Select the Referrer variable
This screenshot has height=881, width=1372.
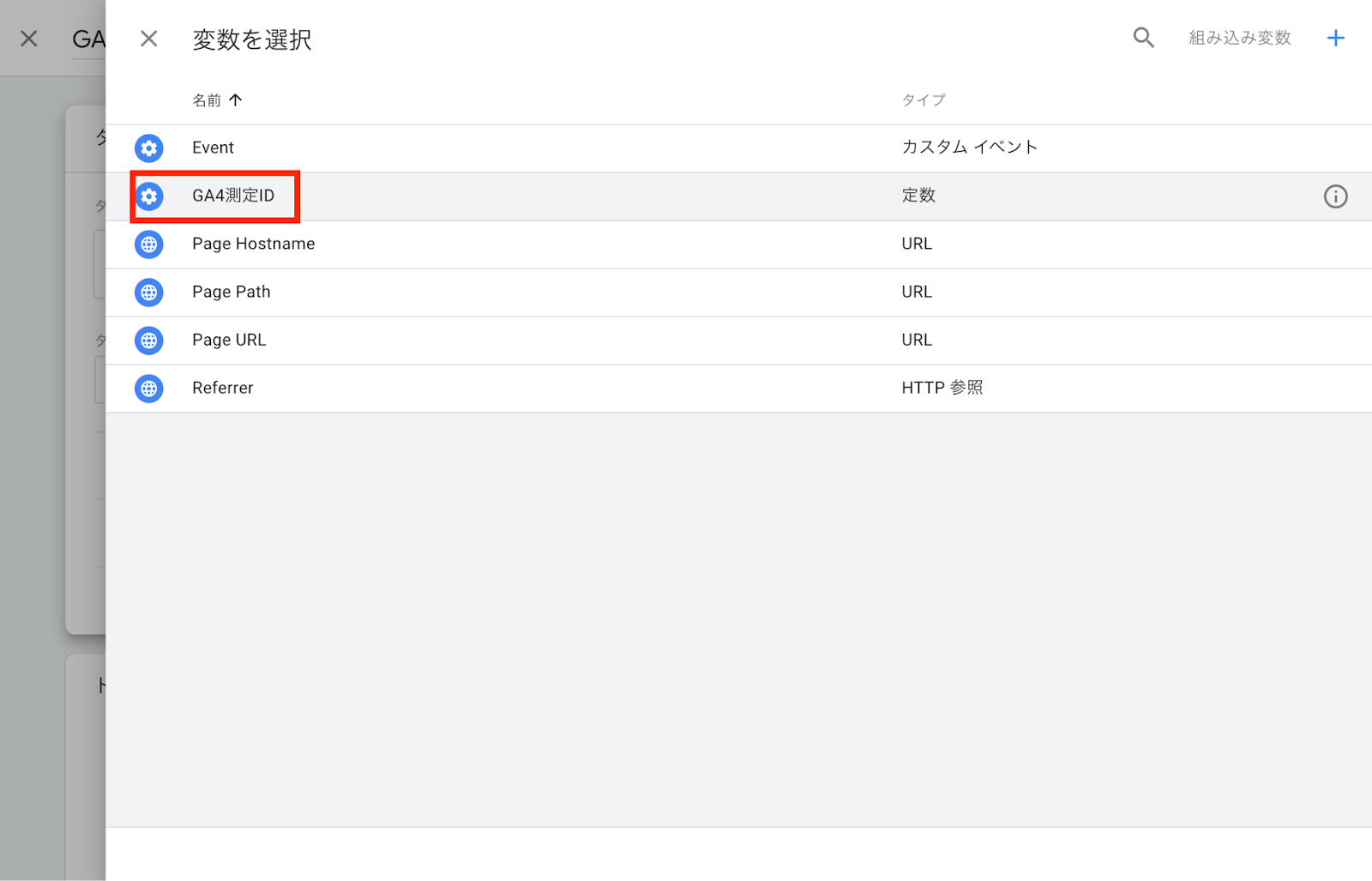click(223, 388)
